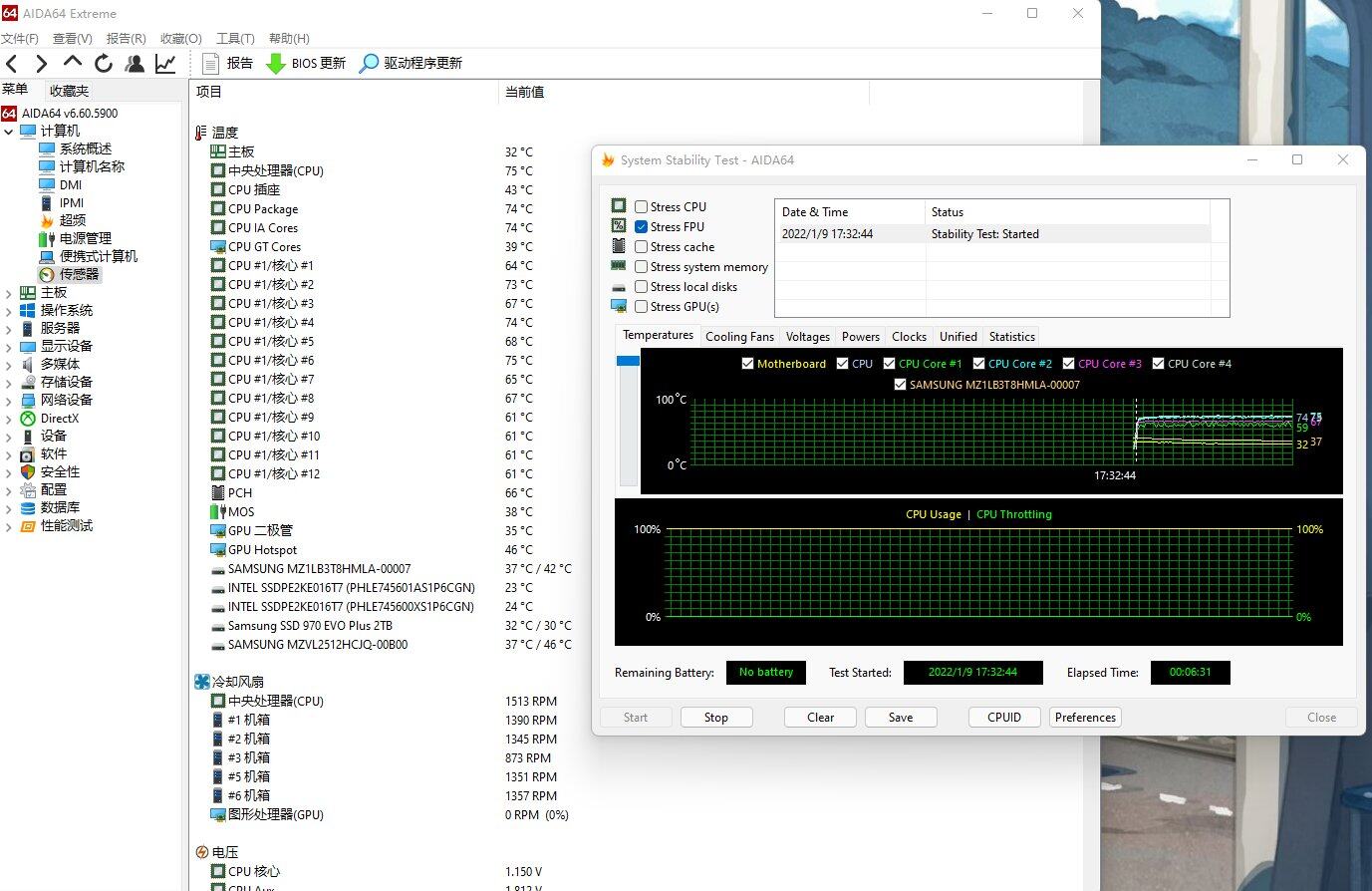The width and height of the screenshot is (1372, 891).
Task: Click the 网络设备 network icon in tree
Action: (x=28, y=400)
